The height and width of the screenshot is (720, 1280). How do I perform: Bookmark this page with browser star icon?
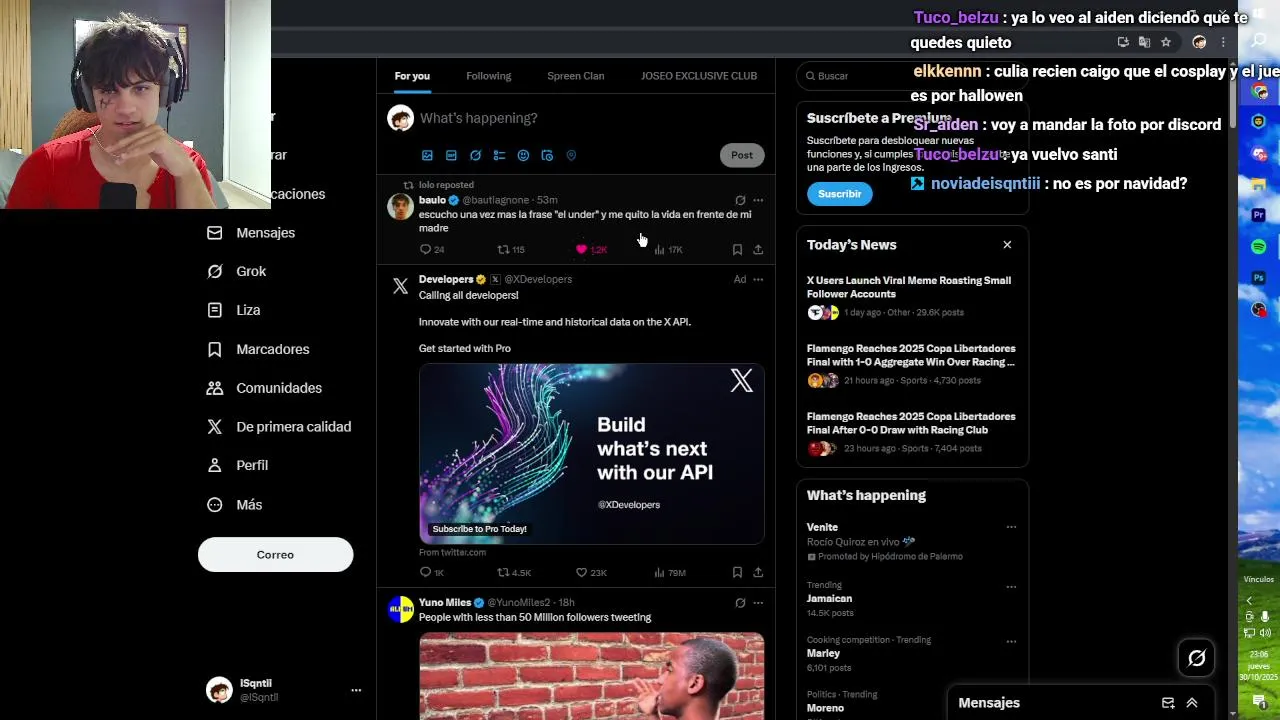[x=1166, y=42]
